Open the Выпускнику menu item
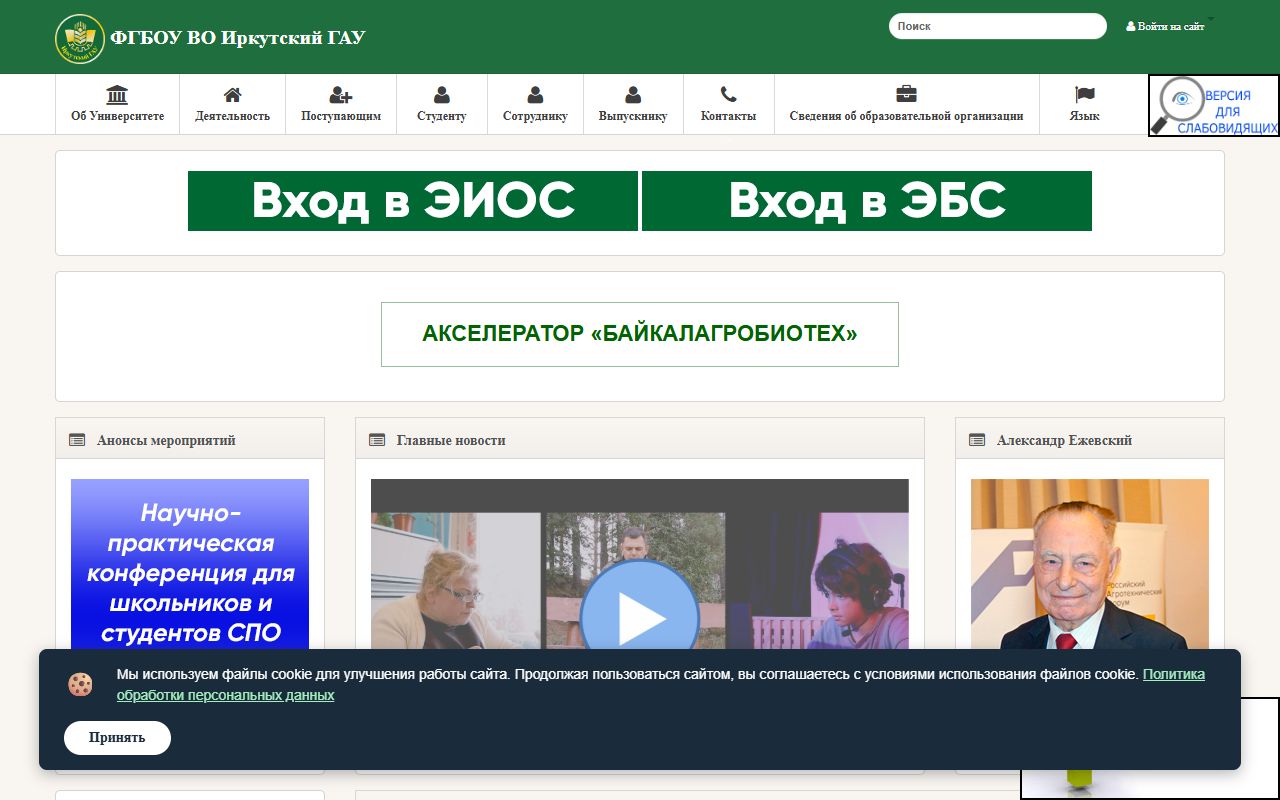1280x800 pixels. coord(633,104)
